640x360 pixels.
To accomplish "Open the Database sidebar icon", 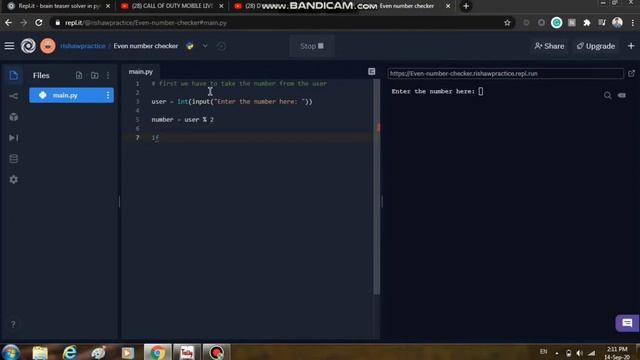I will pyautogui.click(x=13, y=159).
